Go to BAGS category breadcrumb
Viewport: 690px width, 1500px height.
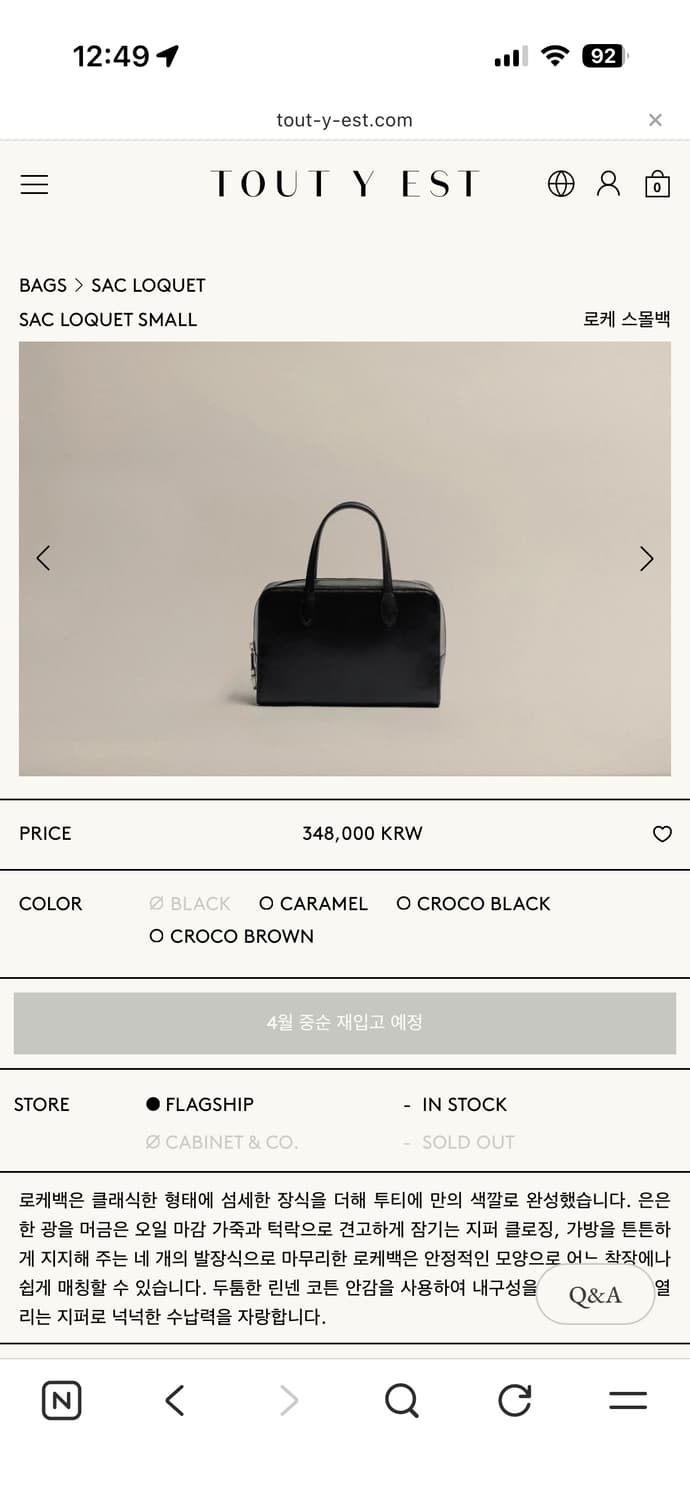tap(43, 286)
